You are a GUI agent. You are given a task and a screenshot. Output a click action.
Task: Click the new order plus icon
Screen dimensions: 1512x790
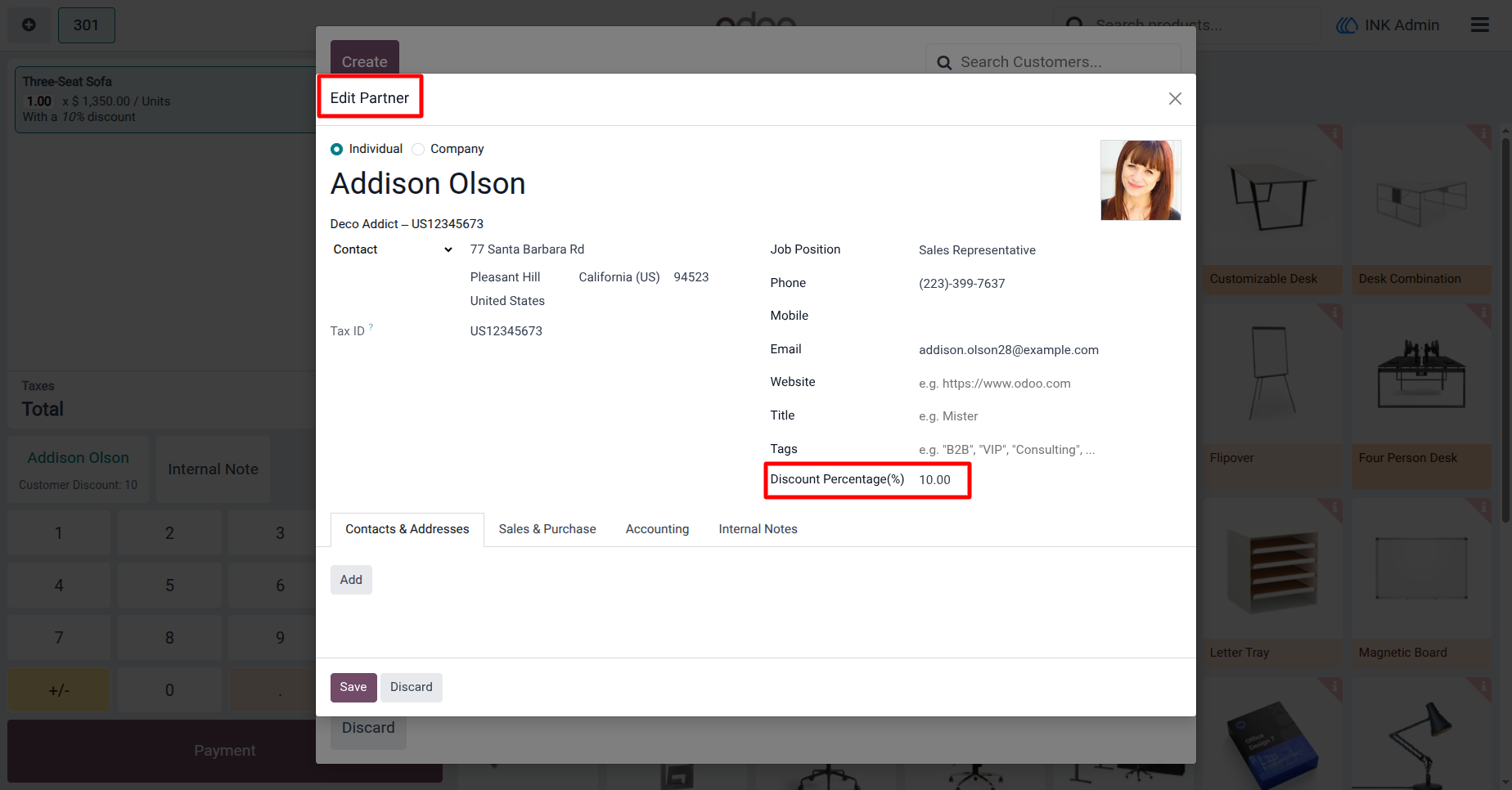click(29, 25)
